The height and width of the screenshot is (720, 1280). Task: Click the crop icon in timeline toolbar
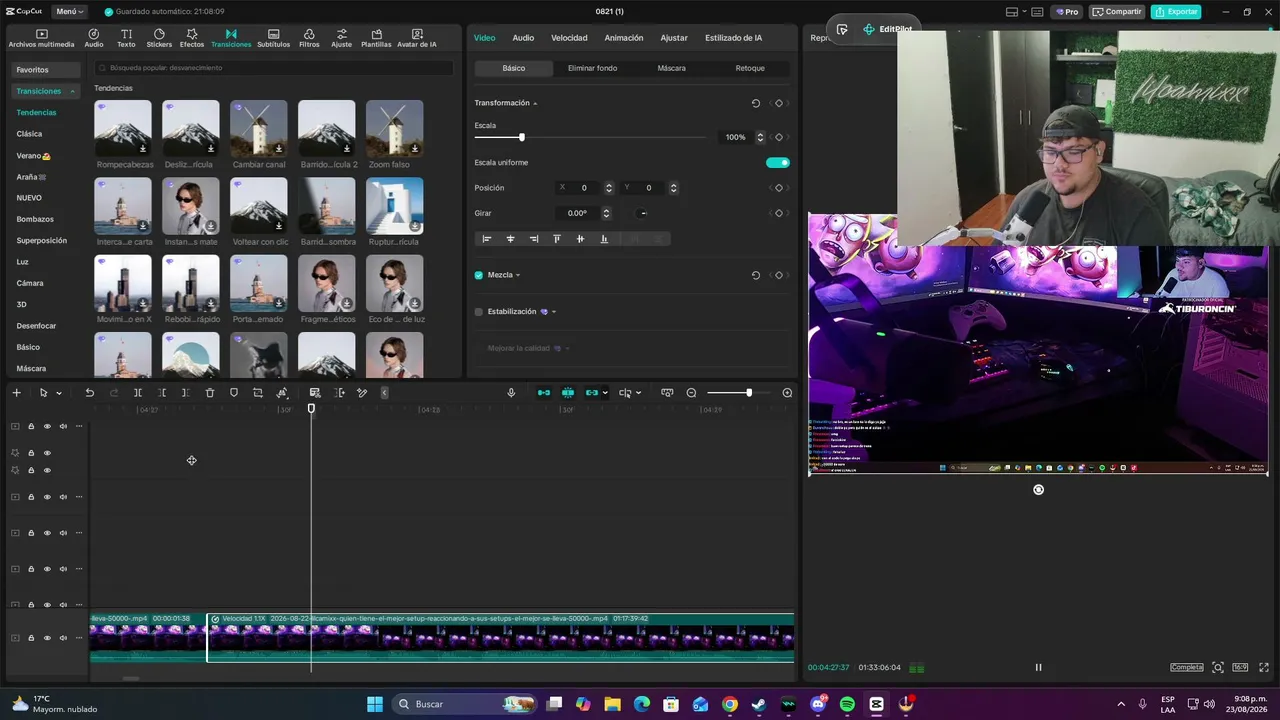(258, 393)
